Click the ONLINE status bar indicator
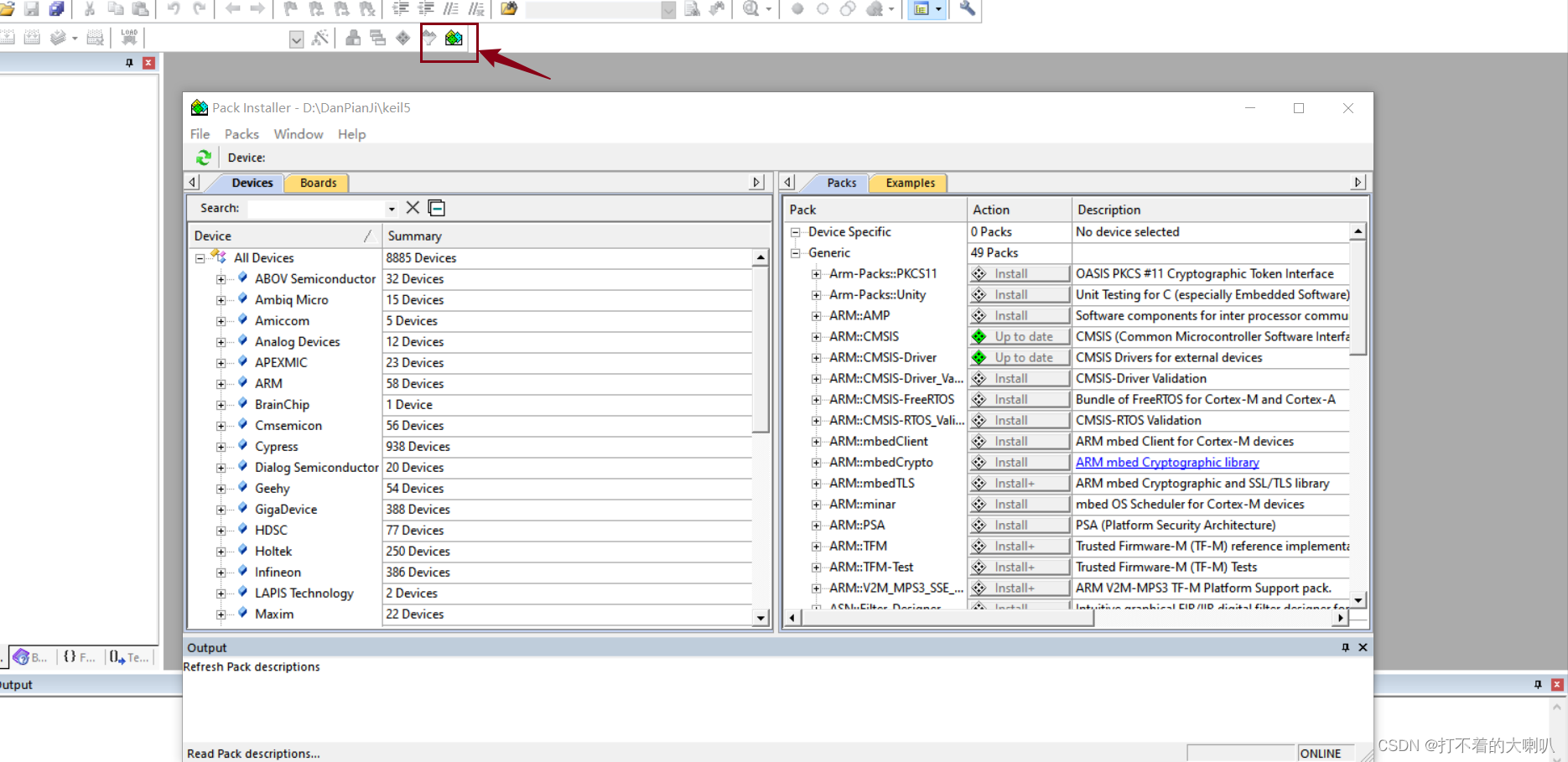The width and height of the screenshot is (1568, 762). 1321,754
